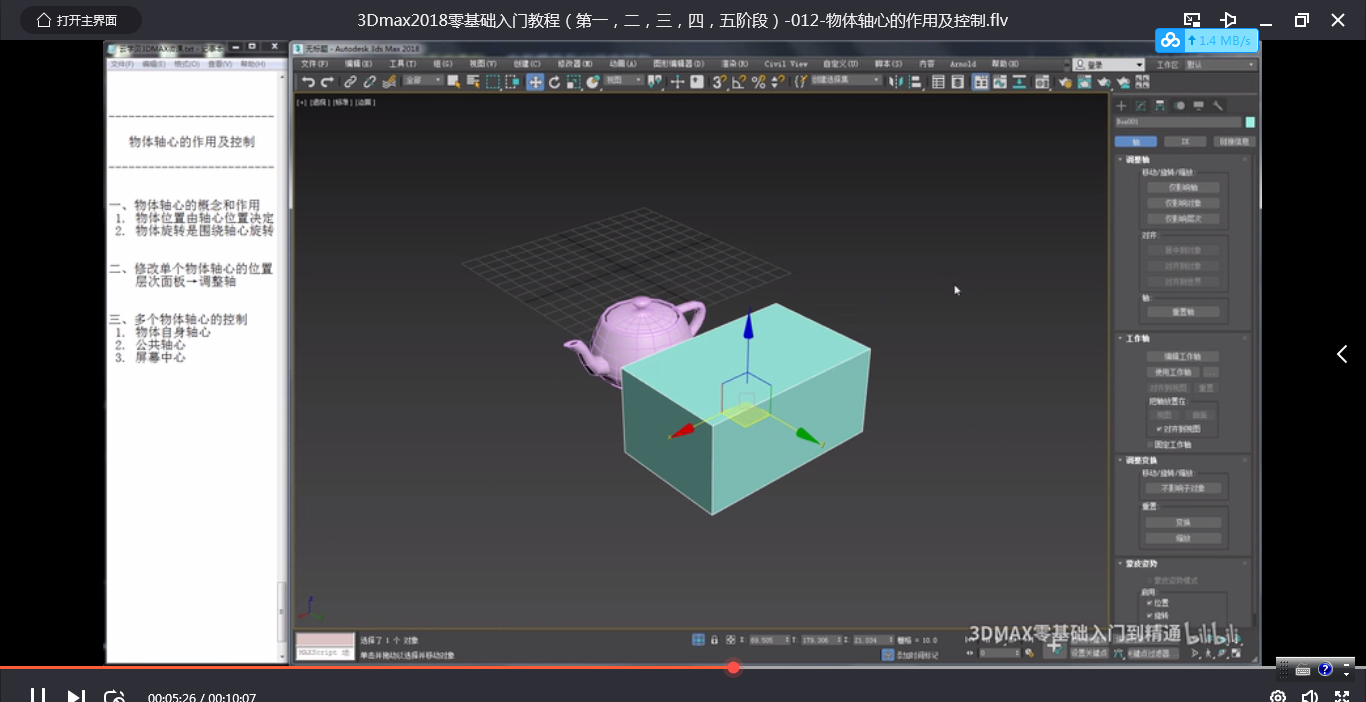Toggle the Percent Snap button

coord(758,82)
